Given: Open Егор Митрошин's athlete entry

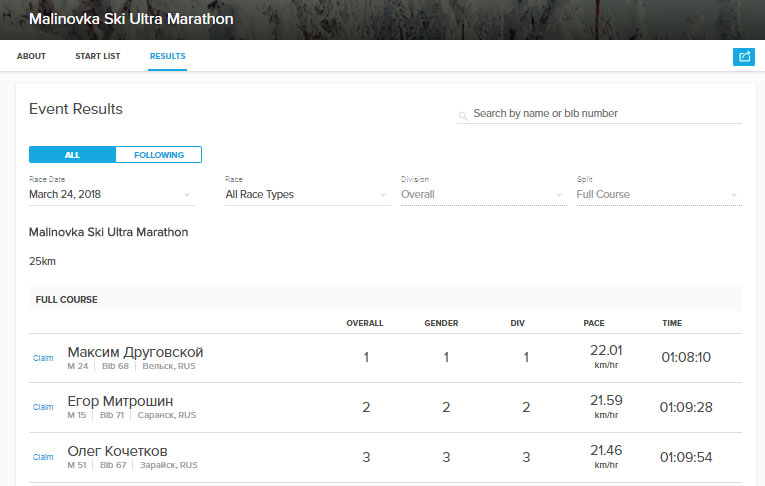Looking at the screenshot, I should click(x=120, y=401).
